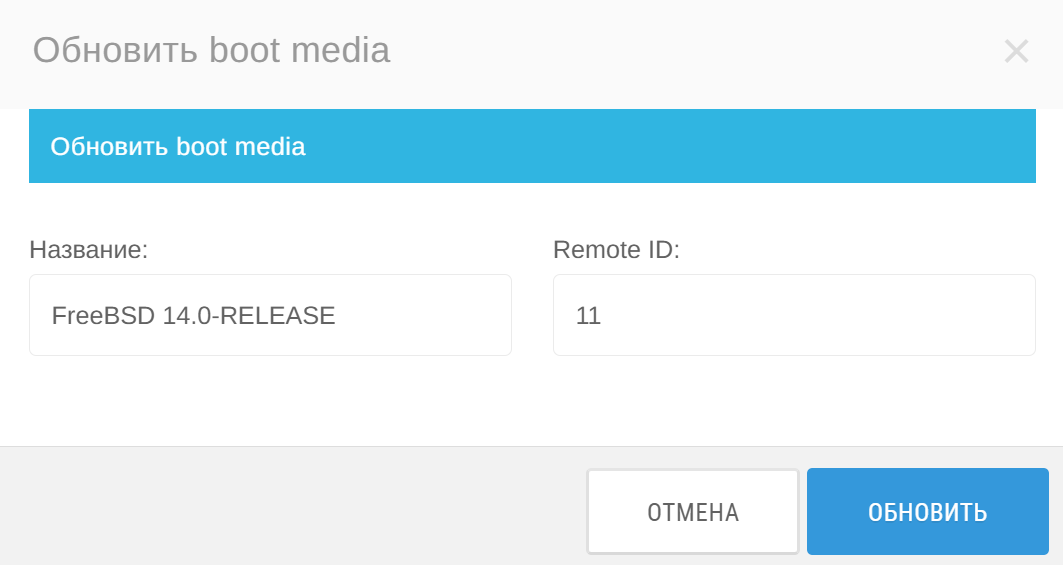Click the Remote ID: label
Image resolution: width=1064 pixels, height=566 pixels.
[x=616, y=250]
